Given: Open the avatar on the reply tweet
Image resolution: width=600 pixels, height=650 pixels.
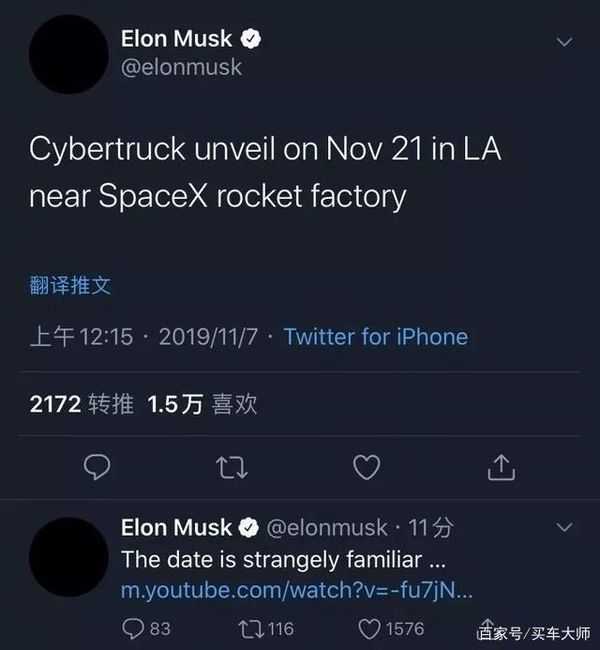Looking at the screenshot, I should coord(67,556).
